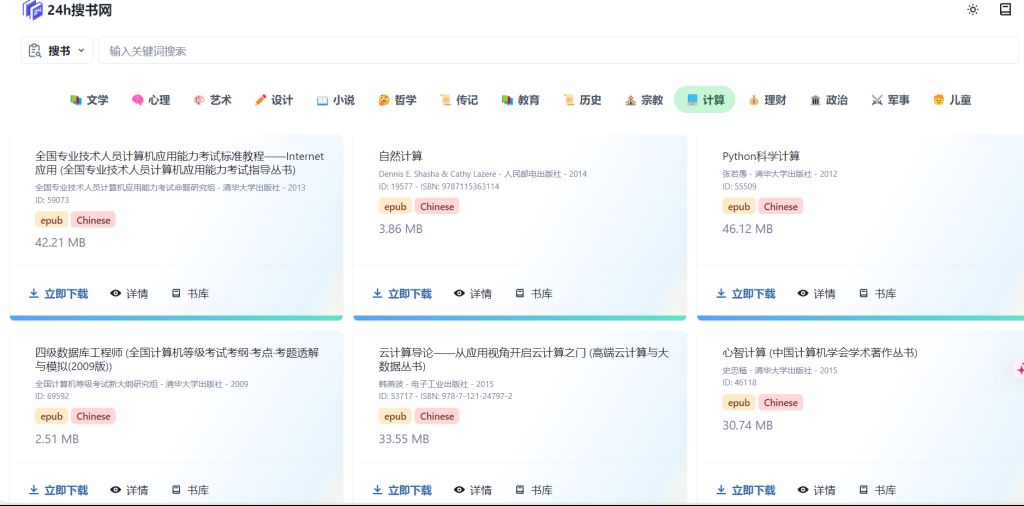Click the 心智计算 book title

820,353
